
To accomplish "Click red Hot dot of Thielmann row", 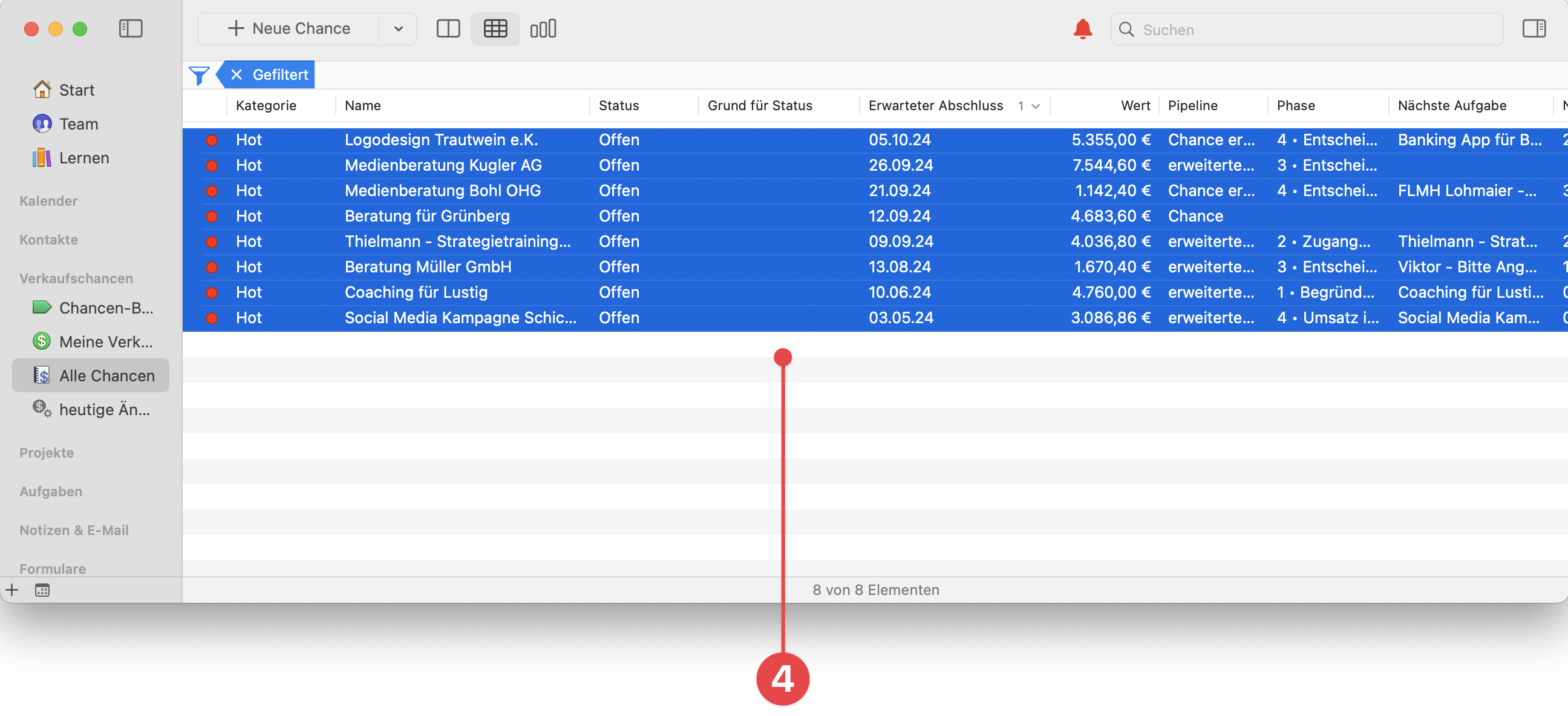I will coord(212,241).
